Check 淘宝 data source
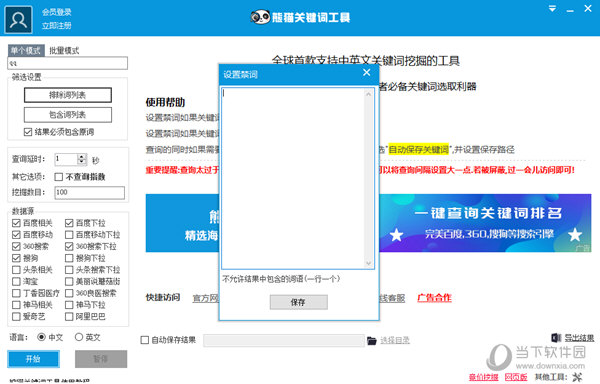The width and height of the screenshot is (600, 384). click(x=16, y=281)
